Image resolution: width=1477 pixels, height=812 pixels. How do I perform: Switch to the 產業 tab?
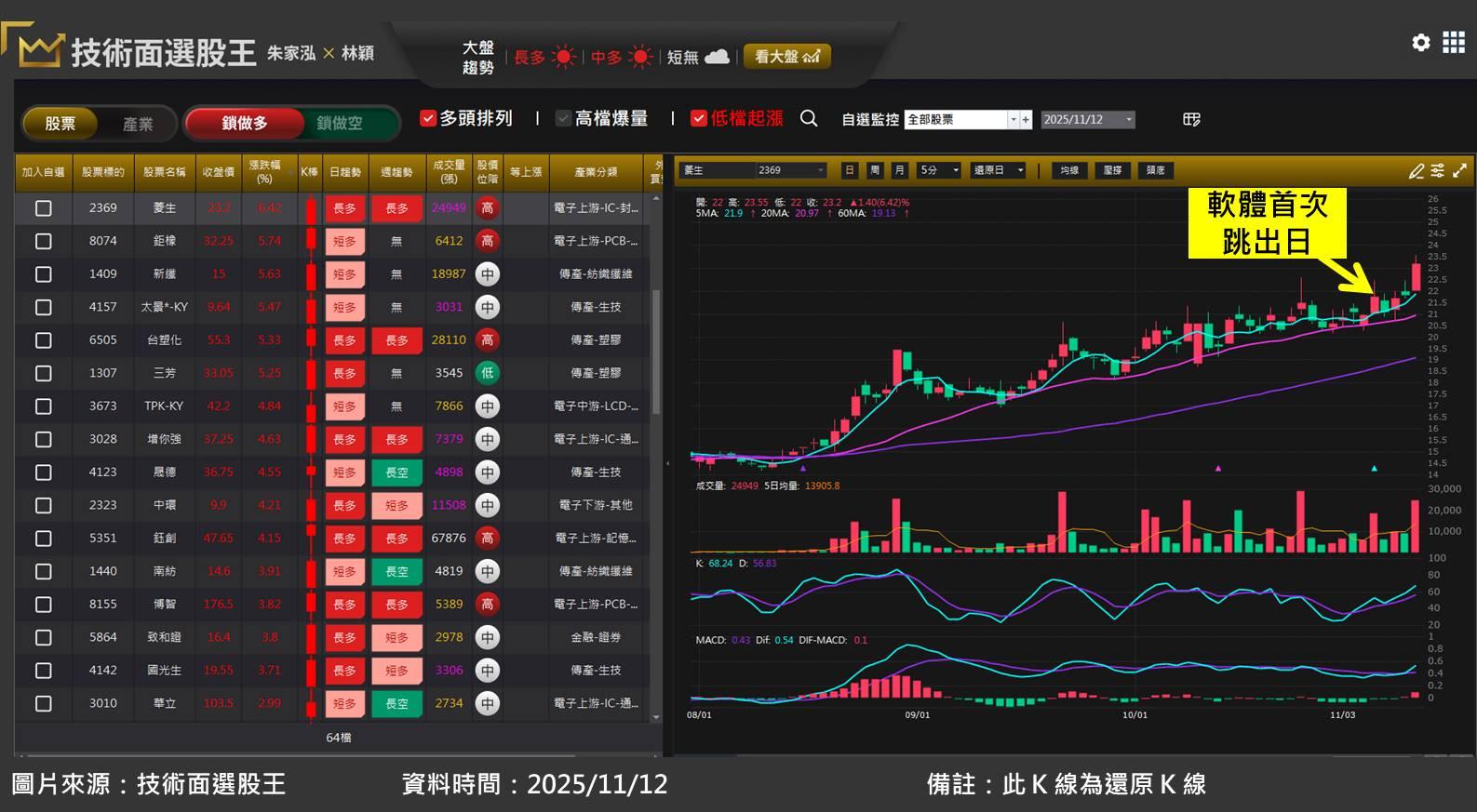[x=138, y=123]
